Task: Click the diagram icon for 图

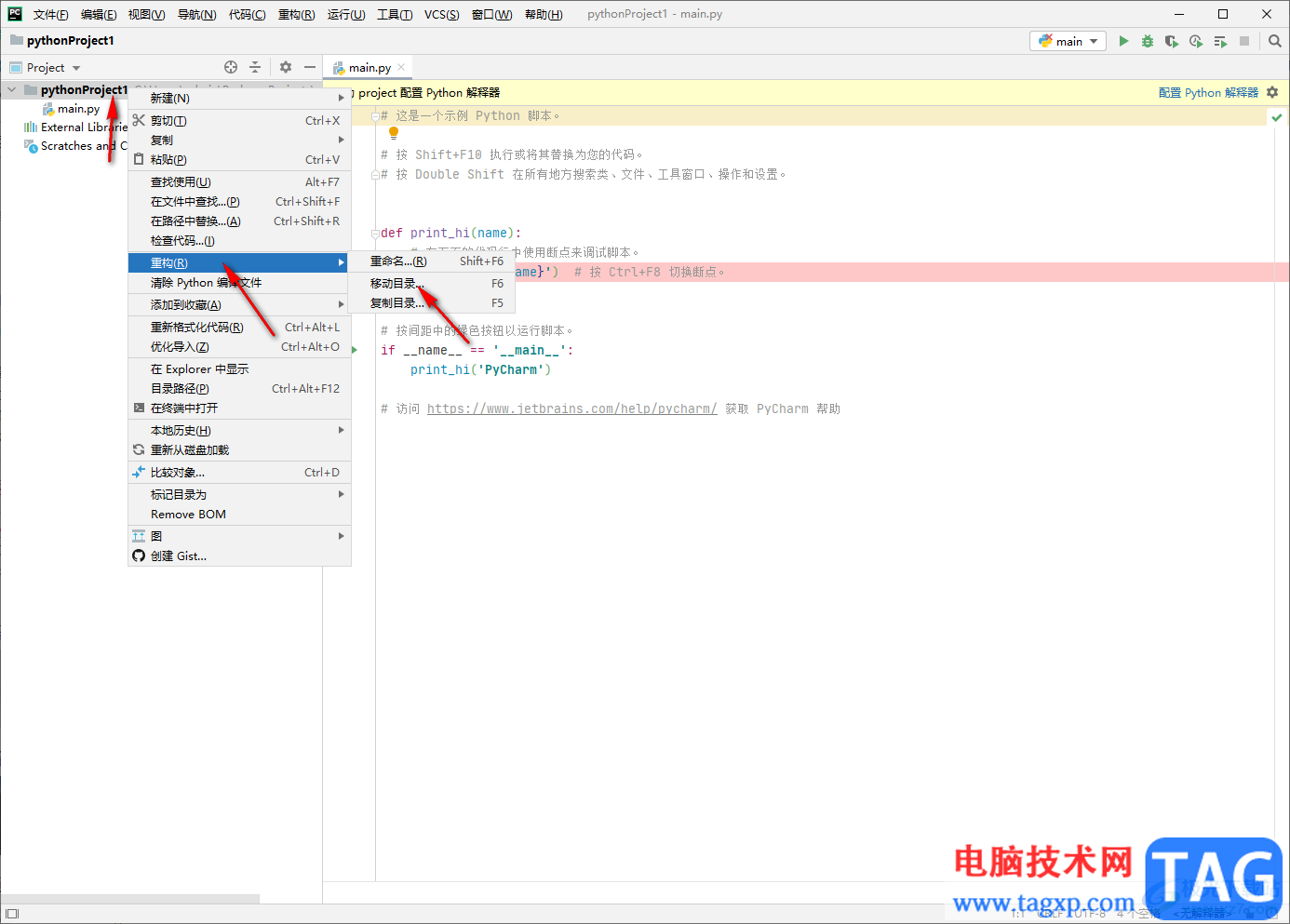Action: pos(139,536)
